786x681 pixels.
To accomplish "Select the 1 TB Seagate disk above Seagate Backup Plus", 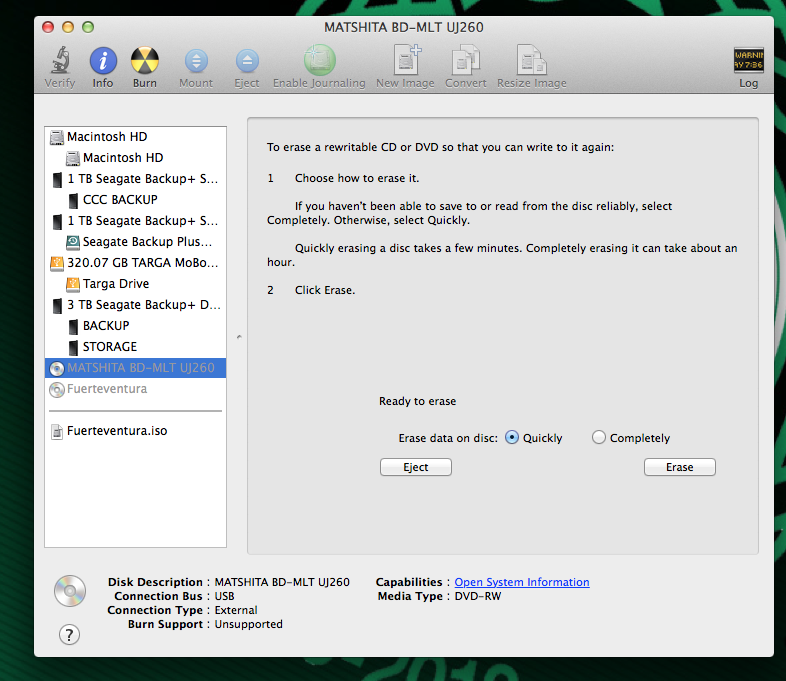I will click(x=135, y=221).
